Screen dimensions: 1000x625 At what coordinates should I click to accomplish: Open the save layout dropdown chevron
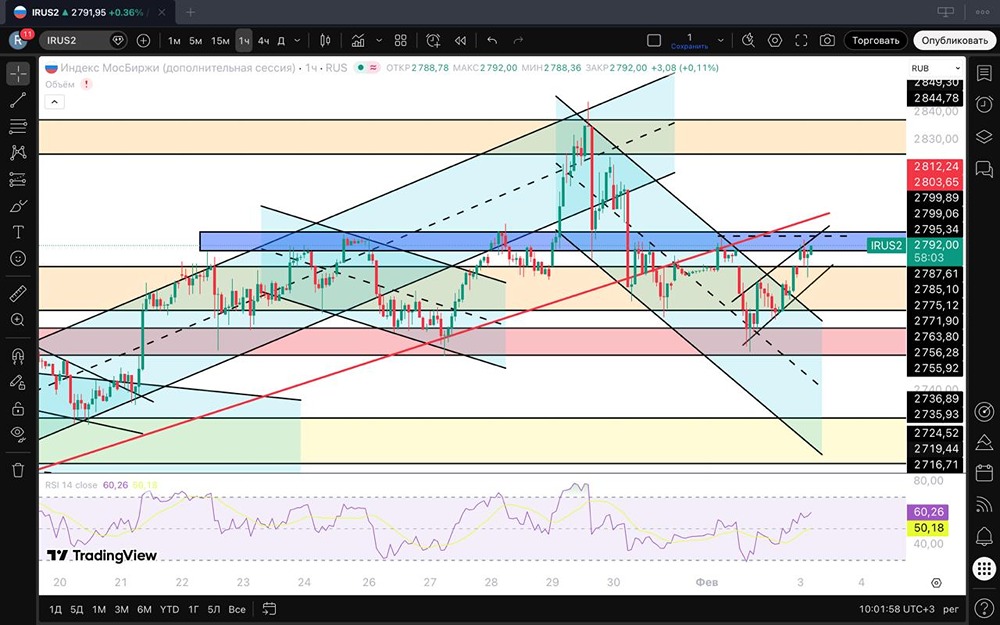tap(721, 40)
